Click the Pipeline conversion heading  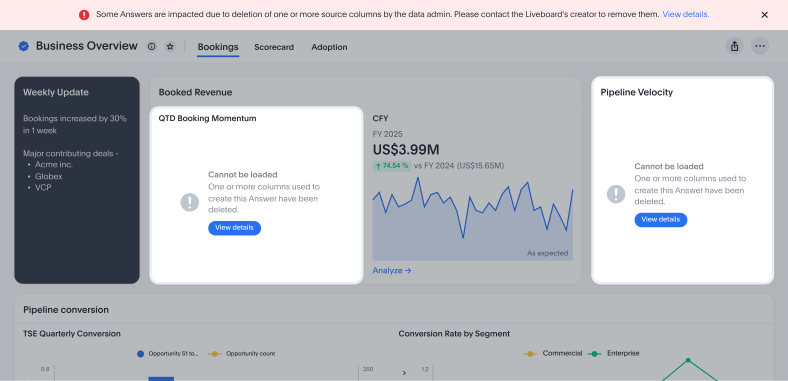pyautogui.click(x=66, y=310)
